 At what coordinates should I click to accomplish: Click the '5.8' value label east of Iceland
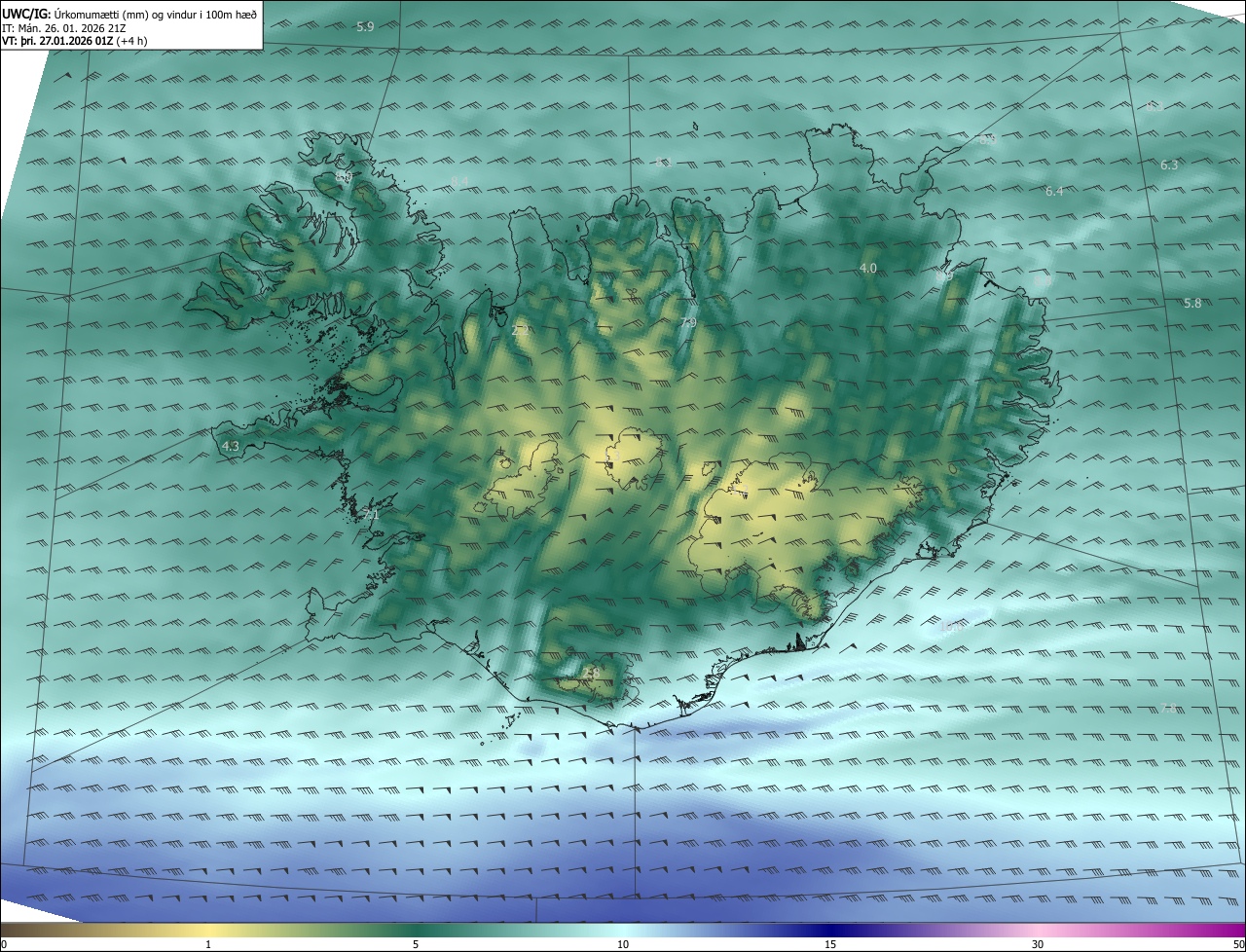coord(1192,304)
